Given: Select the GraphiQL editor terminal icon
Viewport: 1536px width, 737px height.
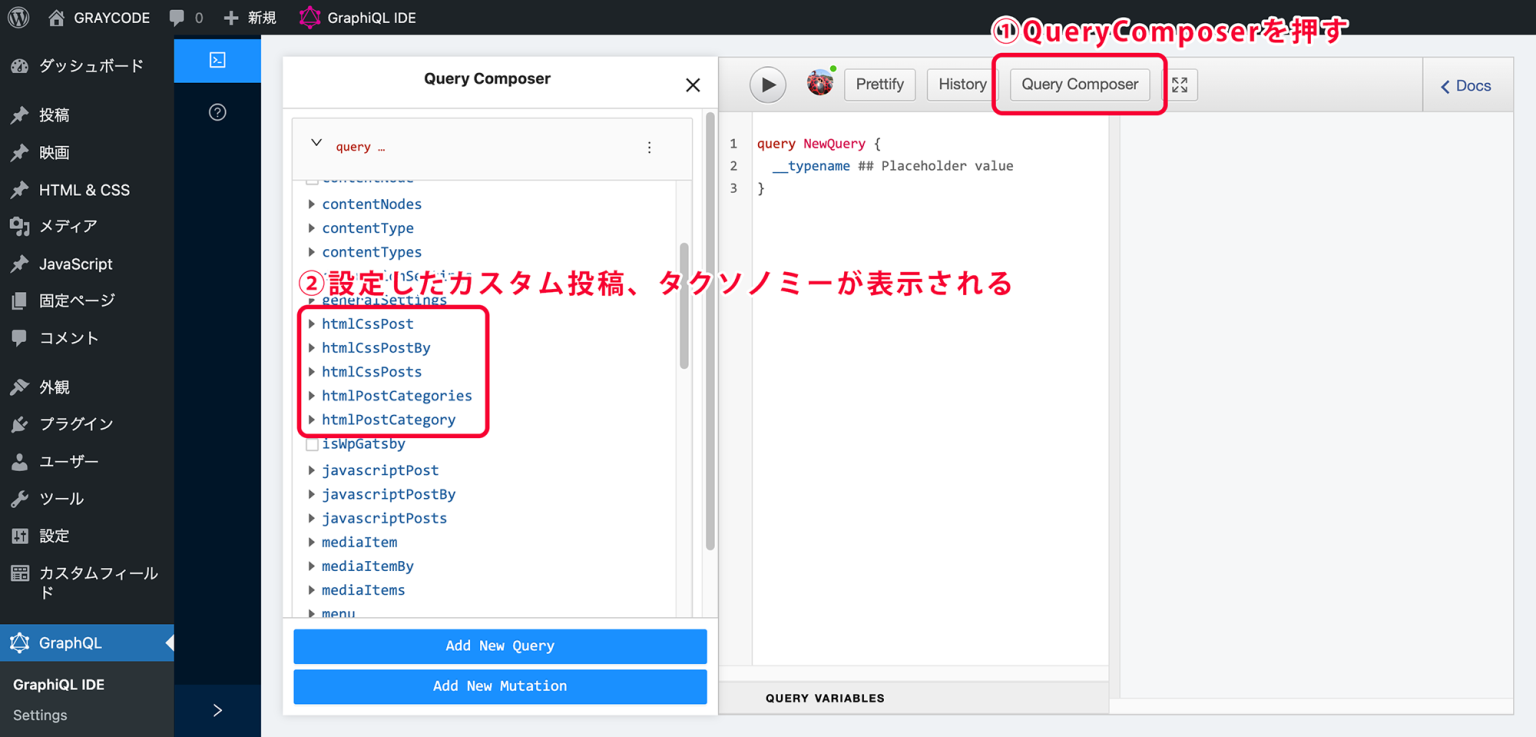Looking at the screenshot, I should click(217, 60).
